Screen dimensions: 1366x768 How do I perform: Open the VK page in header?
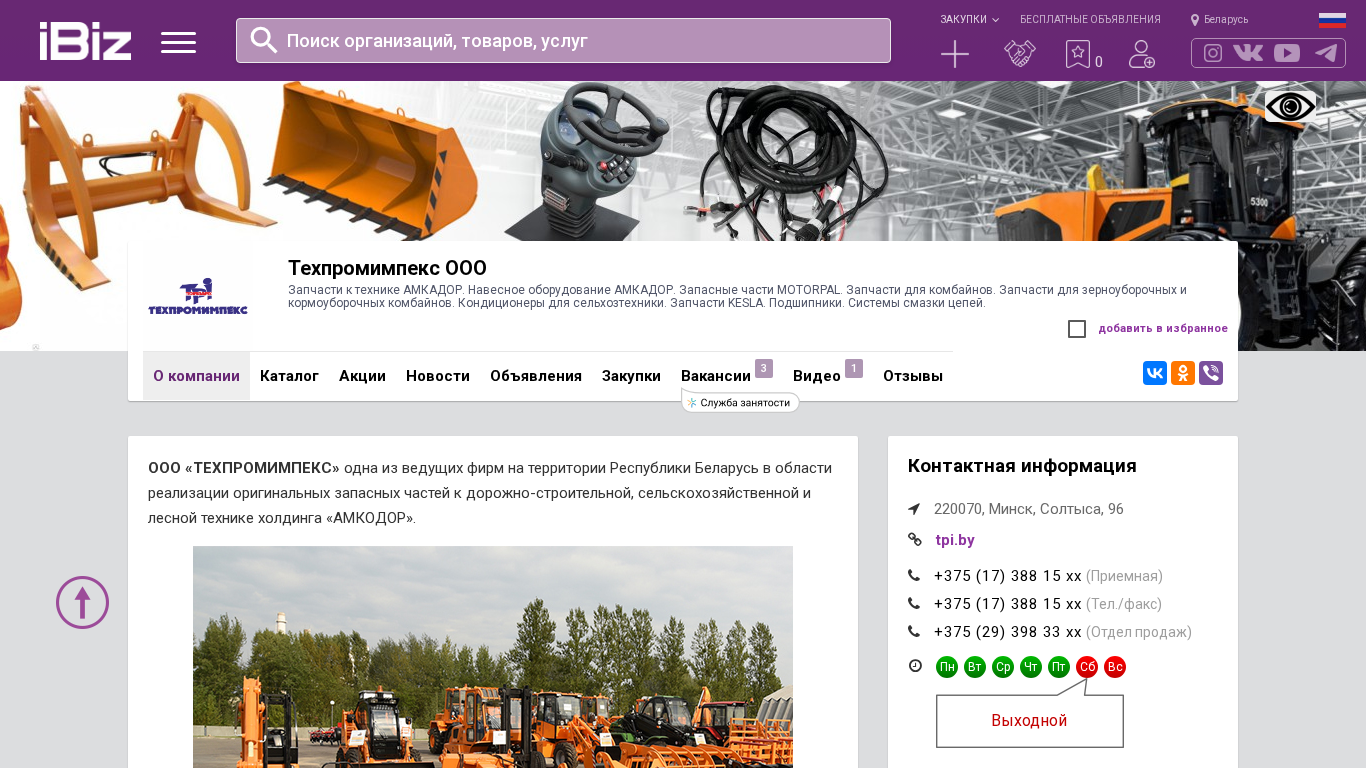1248,53
